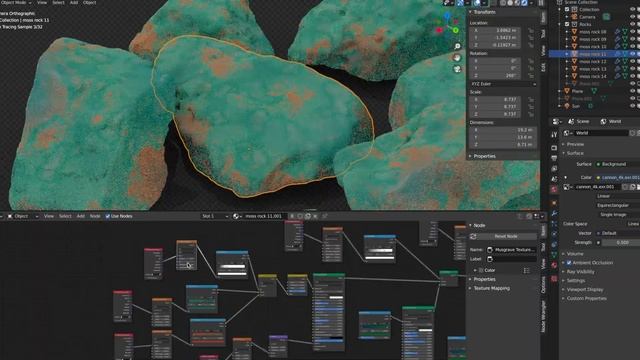The image size is (640, 360).
Task: Click the Reset Node refresh icon
Action: click(473, 236)
